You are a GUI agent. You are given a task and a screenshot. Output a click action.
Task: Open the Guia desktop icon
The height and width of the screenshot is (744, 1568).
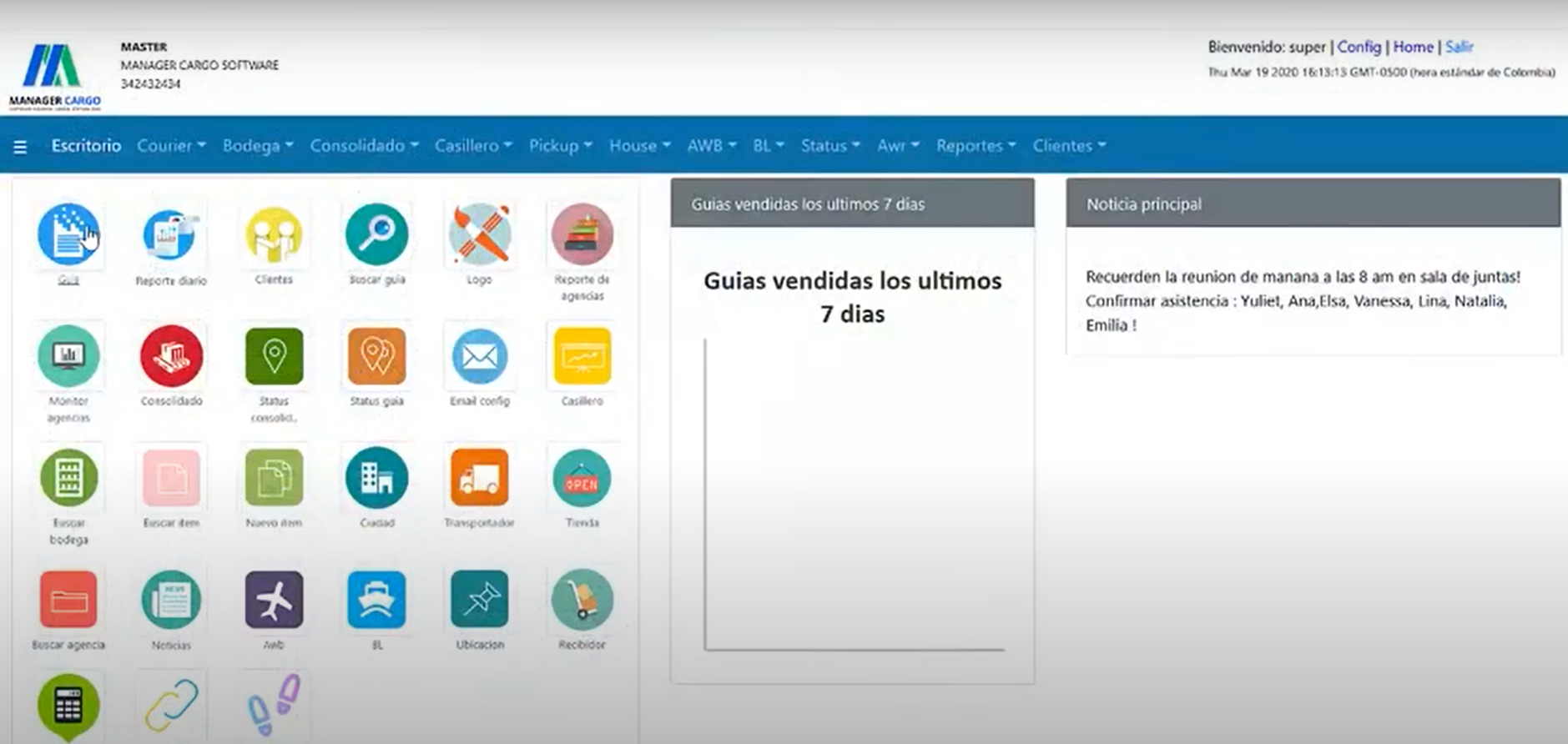[x=68, y=234]
